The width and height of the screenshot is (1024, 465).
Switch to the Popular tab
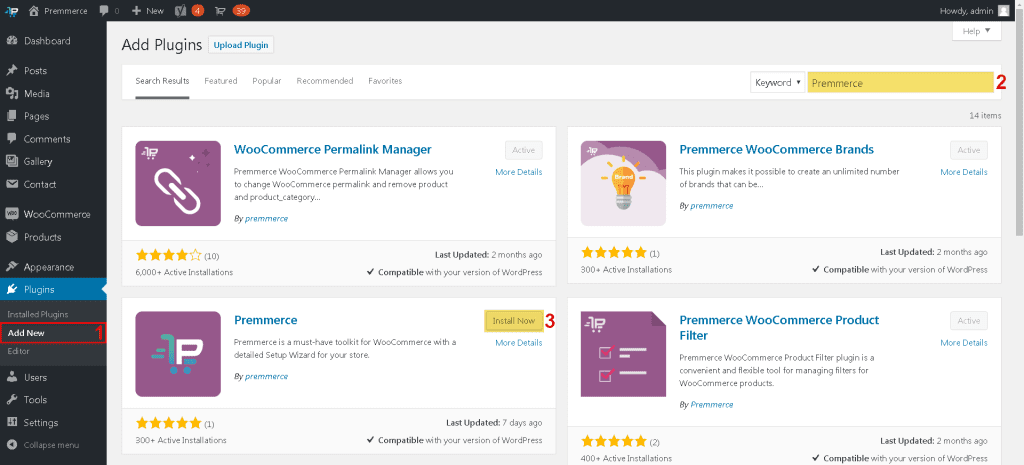(x=266, y=81)
